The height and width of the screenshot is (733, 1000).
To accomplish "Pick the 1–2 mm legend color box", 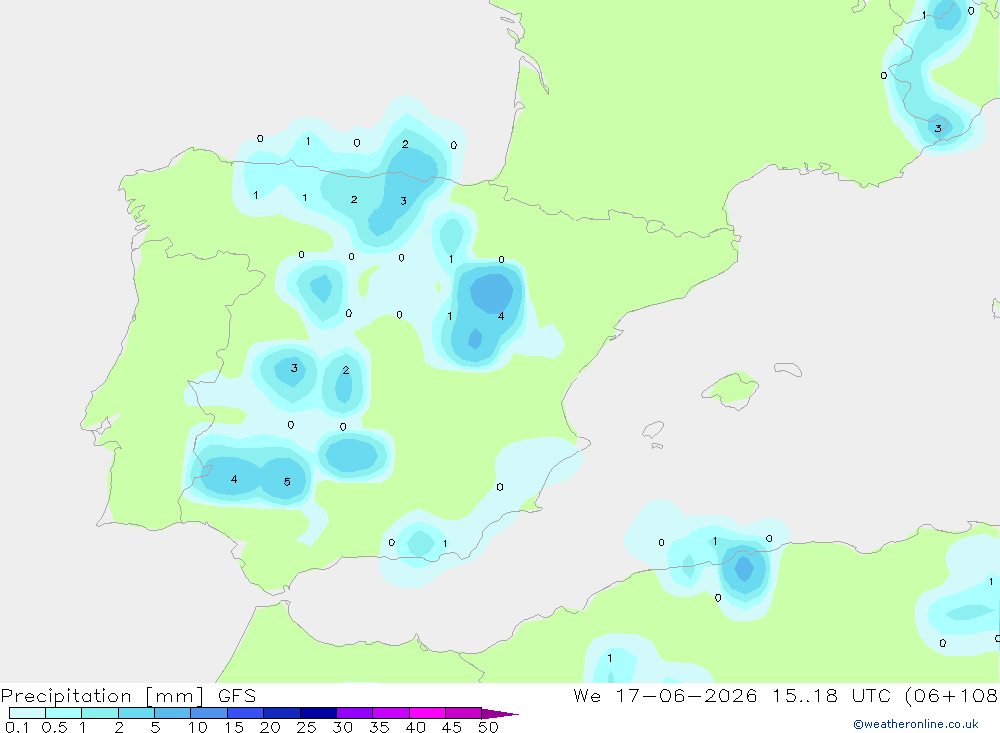I will (100, 713).
